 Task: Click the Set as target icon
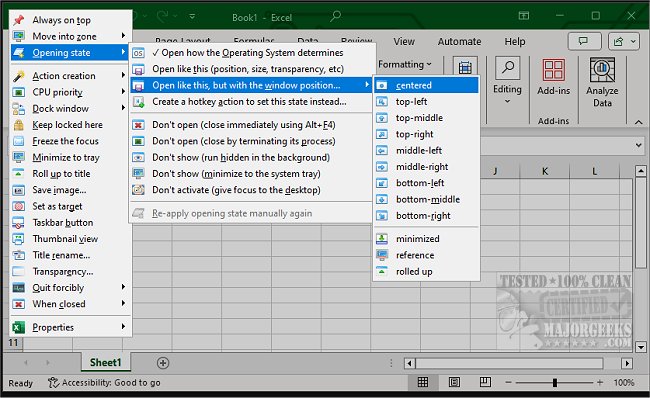19,206
